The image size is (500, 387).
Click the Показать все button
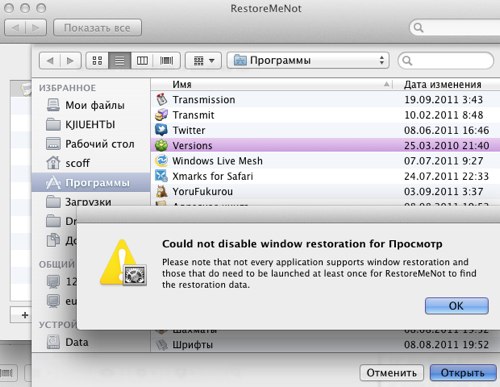97,28
